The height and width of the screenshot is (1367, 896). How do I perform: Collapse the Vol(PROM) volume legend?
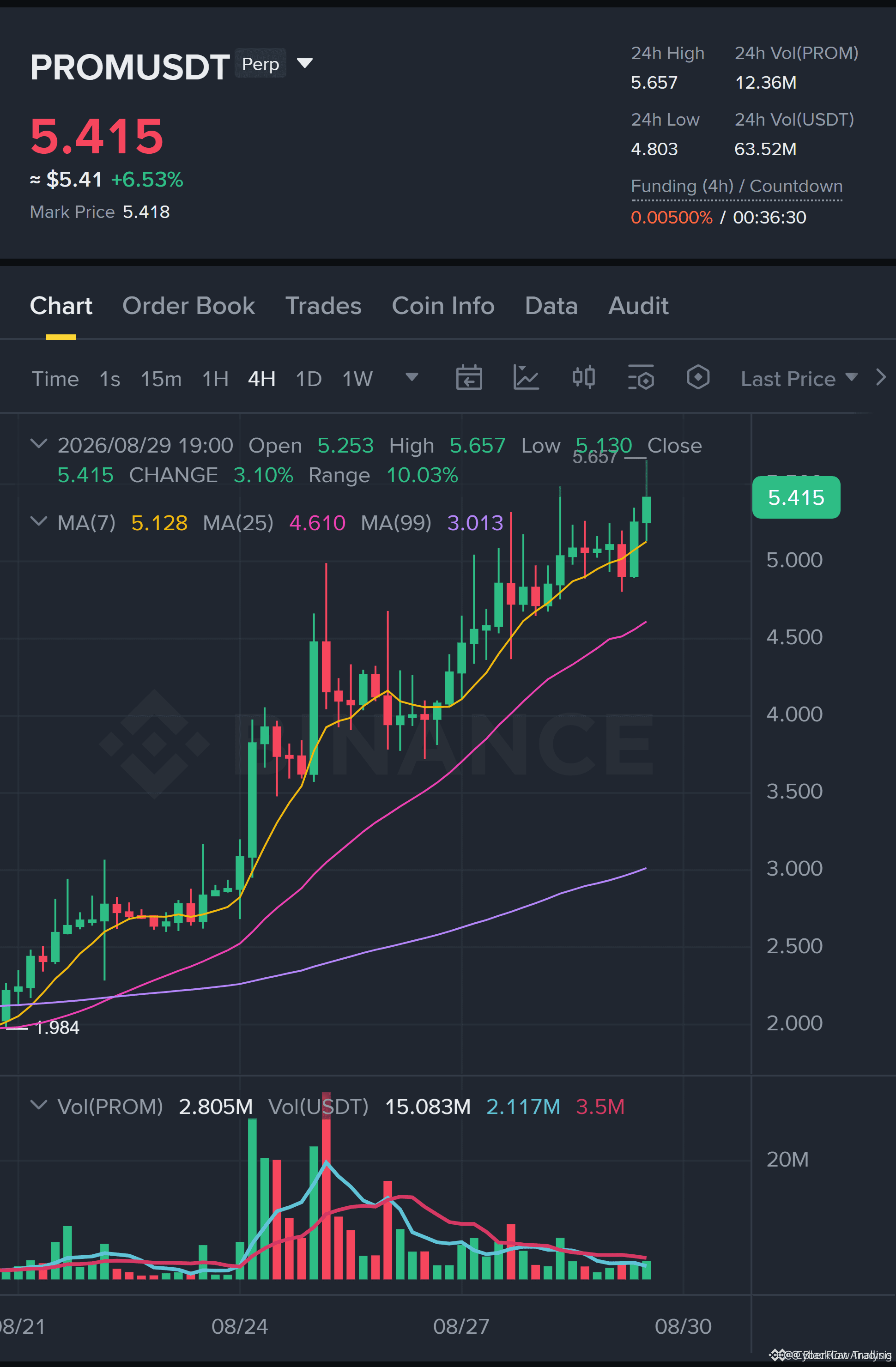(x=38, y=1105)
